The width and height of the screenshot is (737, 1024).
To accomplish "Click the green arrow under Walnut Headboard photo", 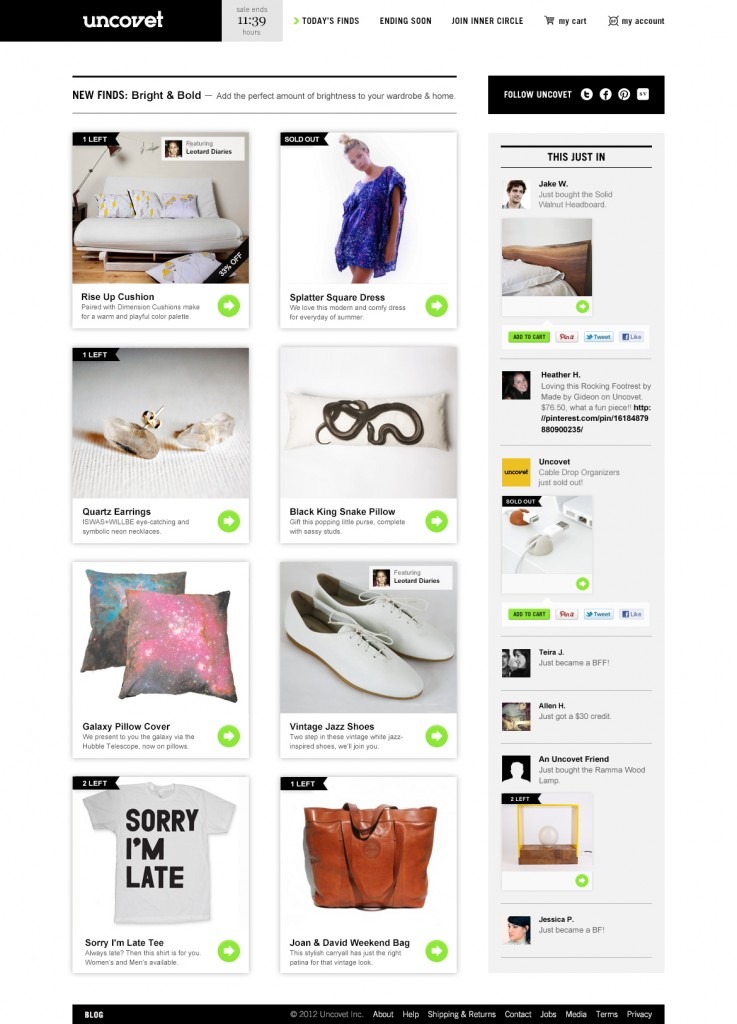I will 582,306.
